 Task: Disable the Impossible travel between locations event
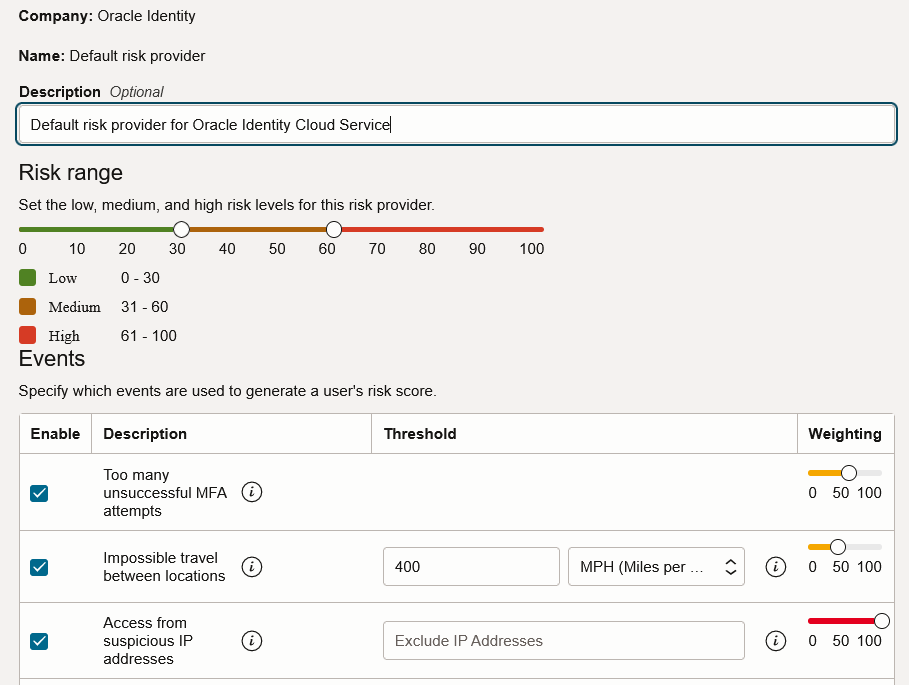[39, 567]
